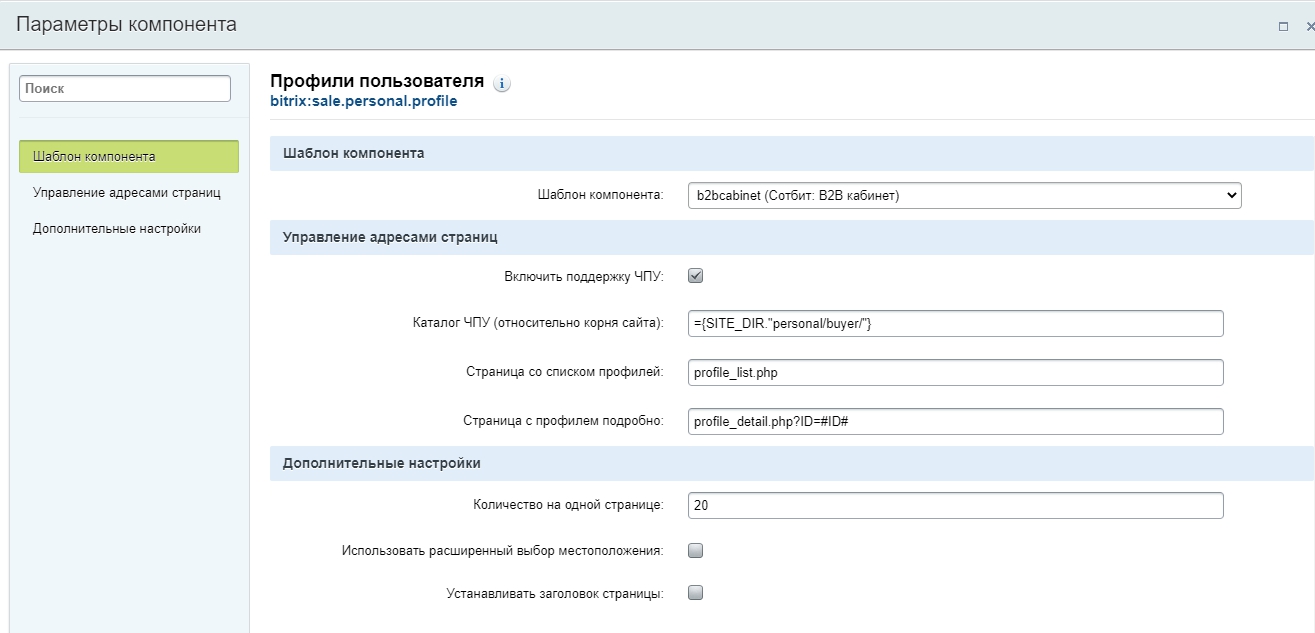Click the Страница со списком профилей field

pos(956,372)
